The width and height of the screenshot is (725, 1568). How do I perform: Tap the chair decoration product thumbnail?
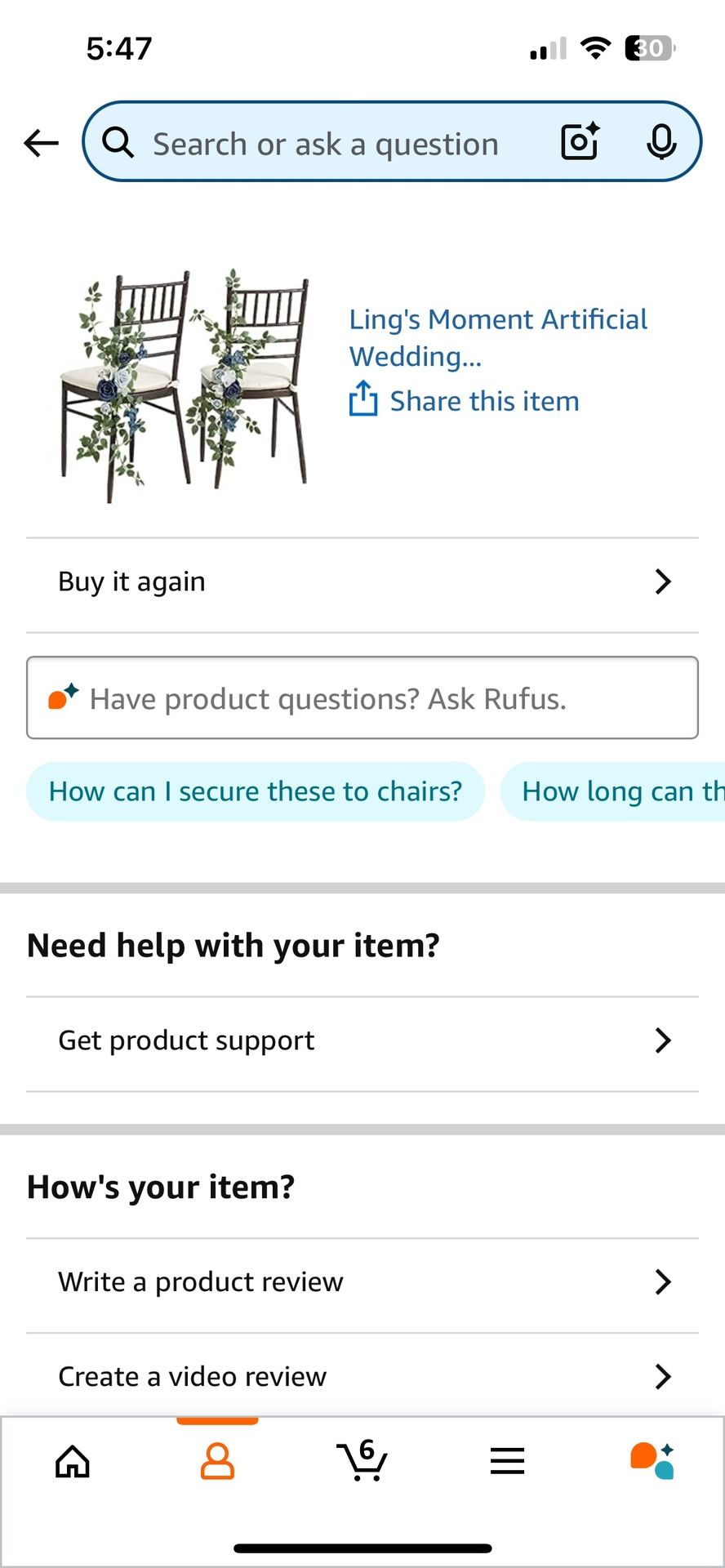coord(186,385)
